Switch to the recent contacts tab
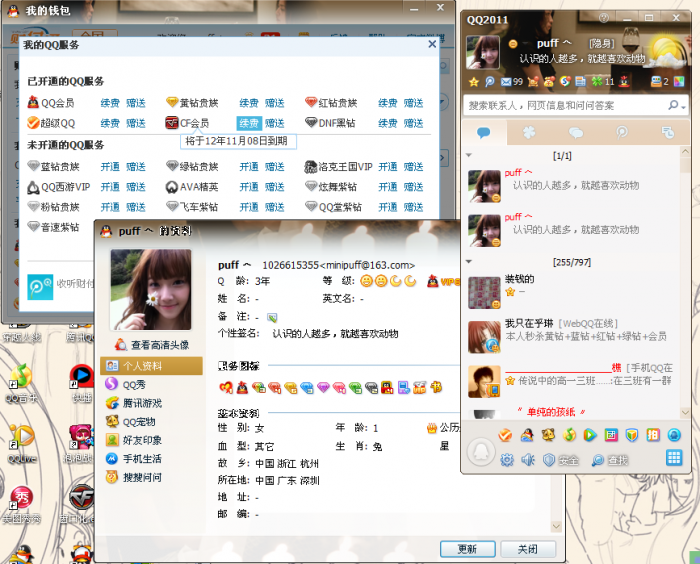700x564 pixels. tap(668, 133)
